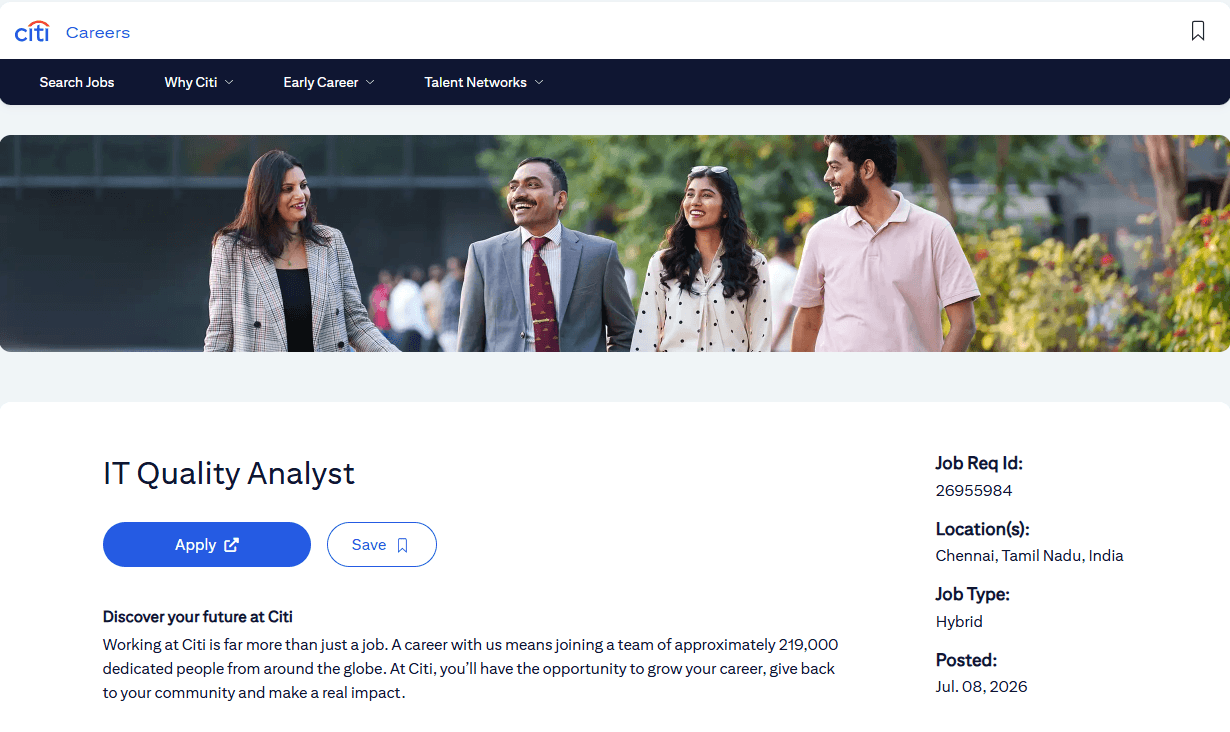Screen dimensions: 1230x732
Task: Apply for the IT Quality Analyst job
Action: coord(207,545)
